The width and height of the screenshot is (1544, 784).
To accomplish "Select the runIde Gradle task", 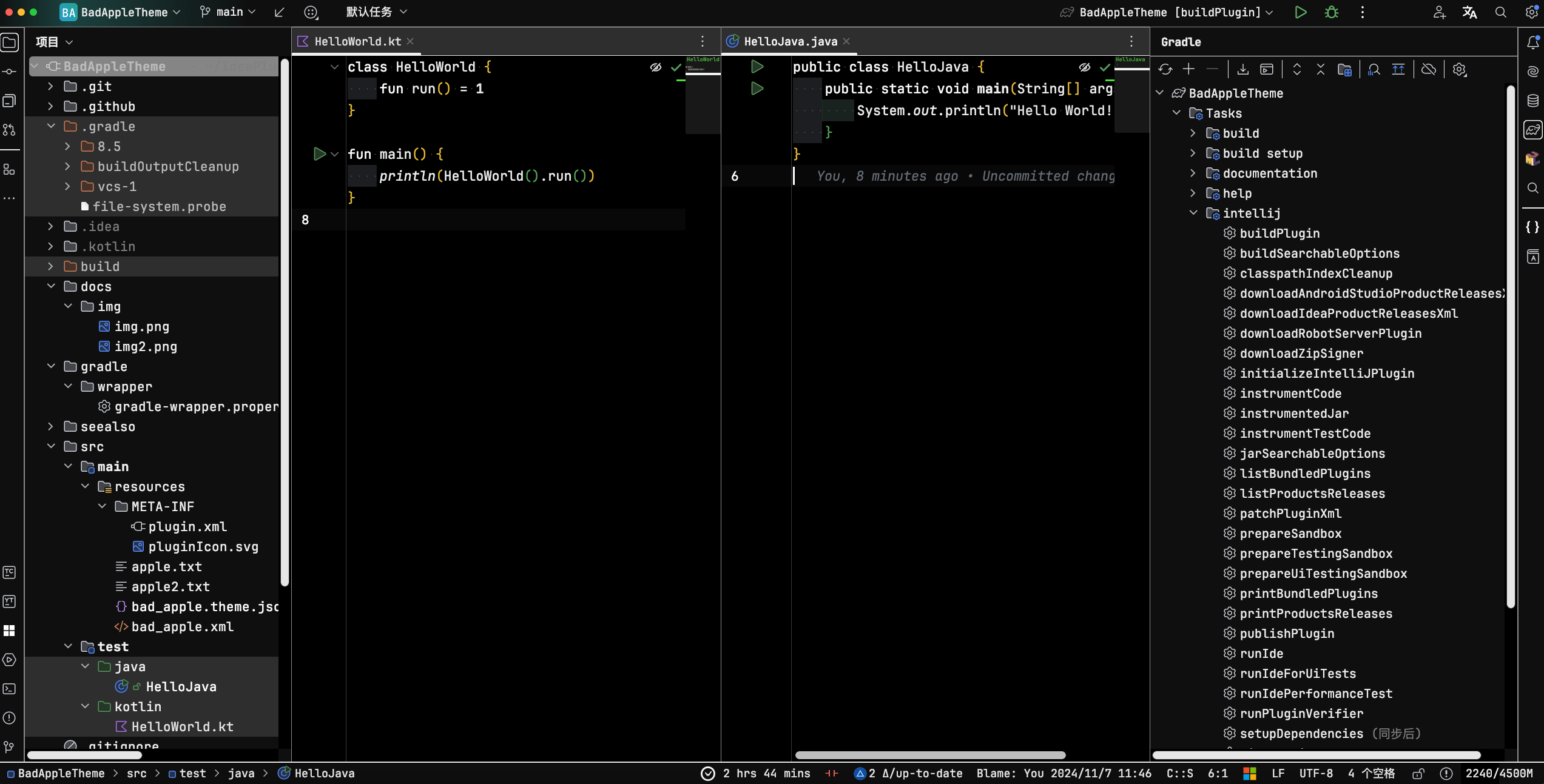I will [x=1261, y=654].
